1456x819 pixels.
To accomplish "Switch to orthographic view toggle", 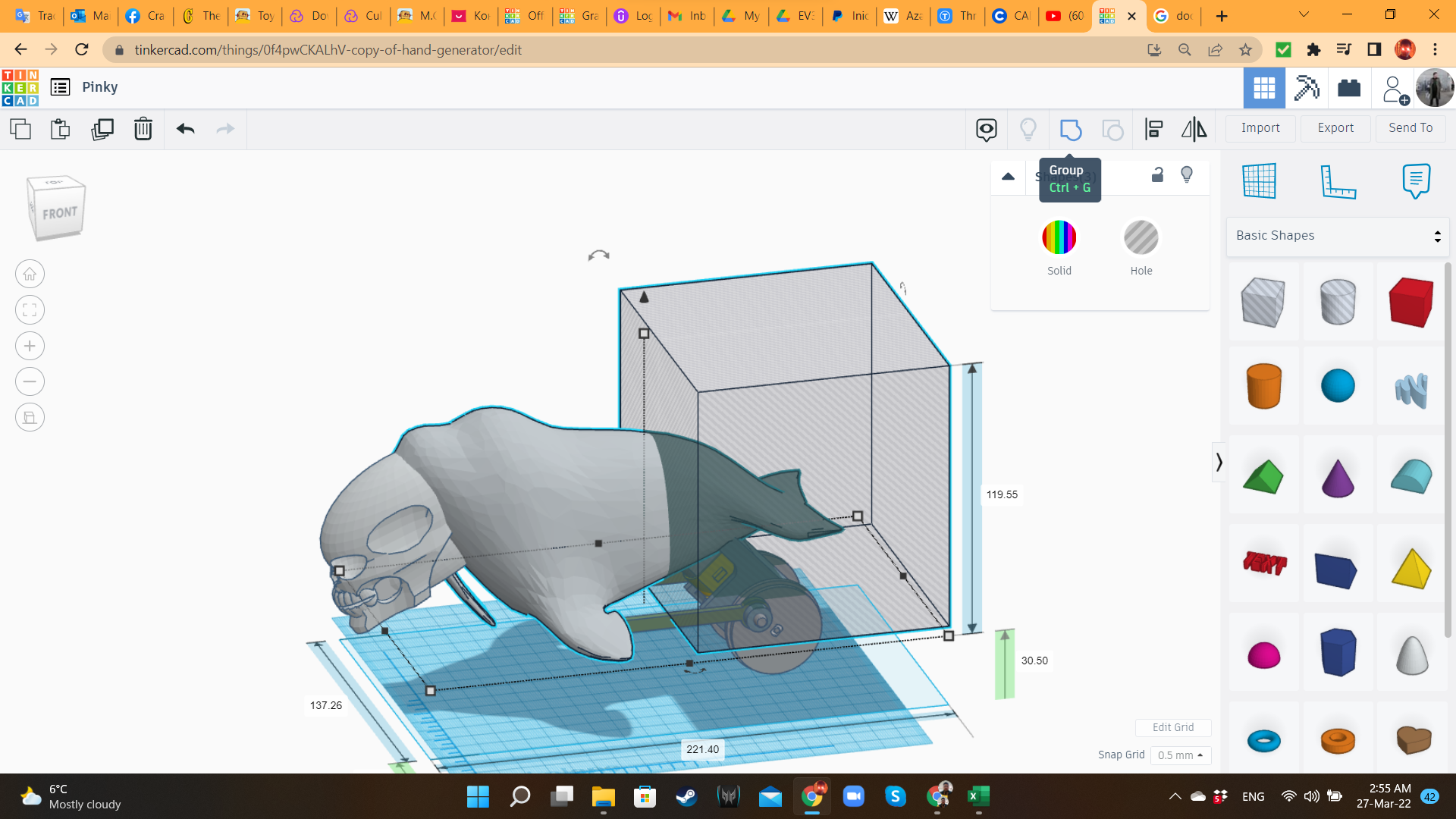I will [30, 418].
